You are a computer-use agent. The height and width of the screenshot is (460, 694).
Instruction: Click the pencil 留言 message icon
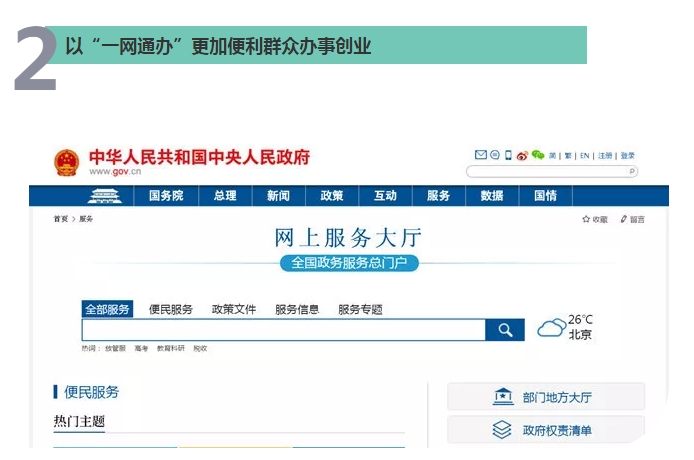coord(624,219)
